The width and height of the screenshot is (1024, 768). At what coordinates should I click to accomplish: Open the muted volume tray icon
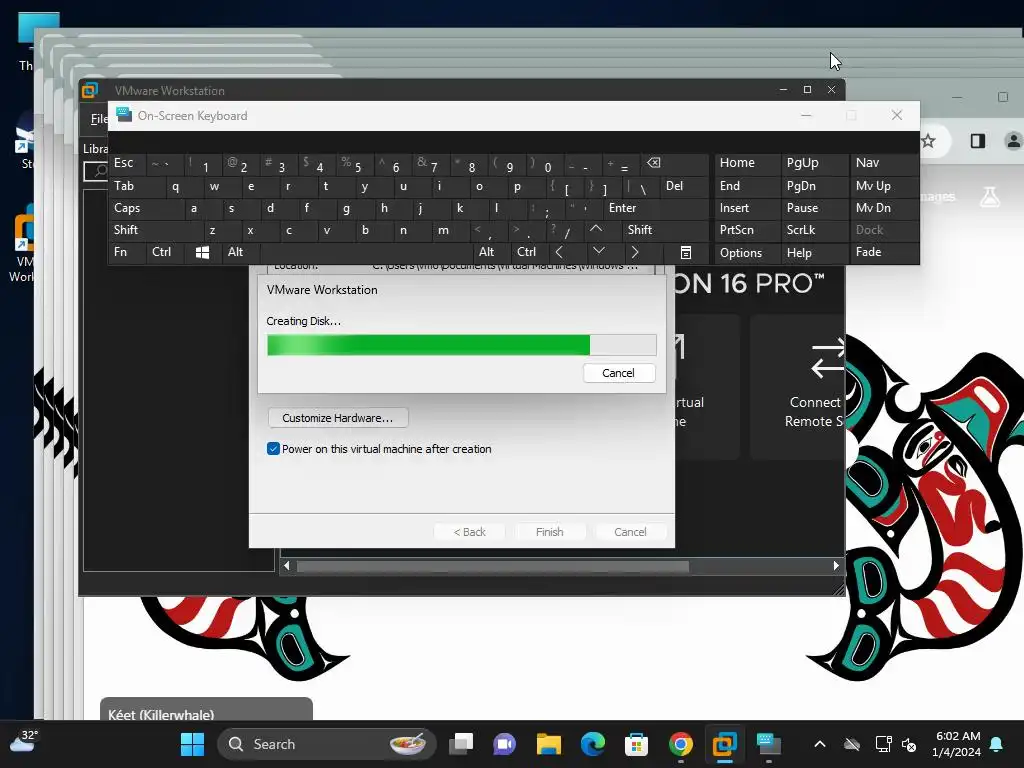(x=909, y=744)
